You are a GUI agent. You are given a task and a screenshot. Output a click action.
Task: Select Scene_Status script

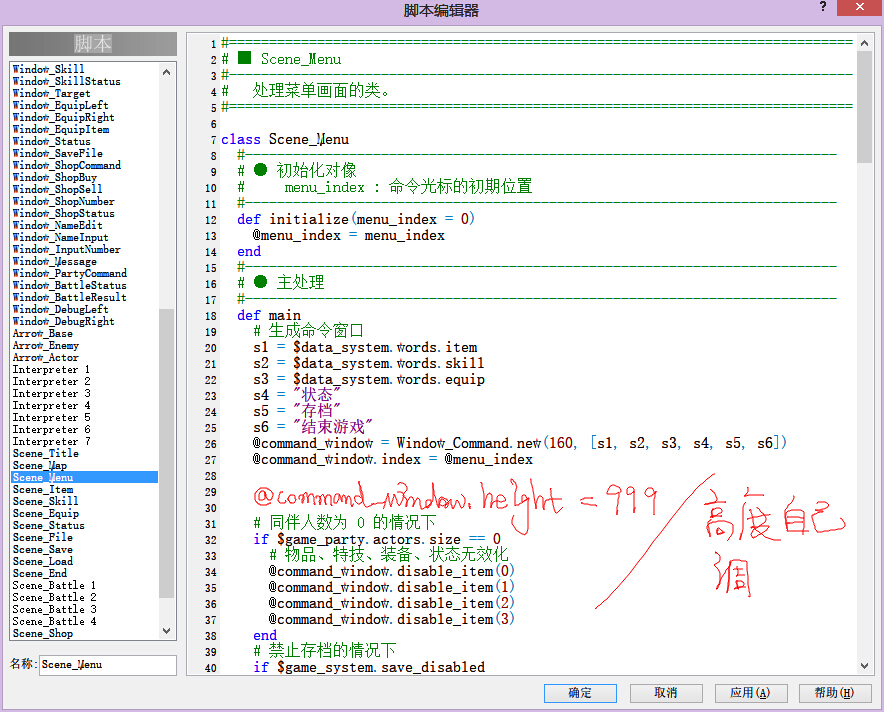click(48, 525)
